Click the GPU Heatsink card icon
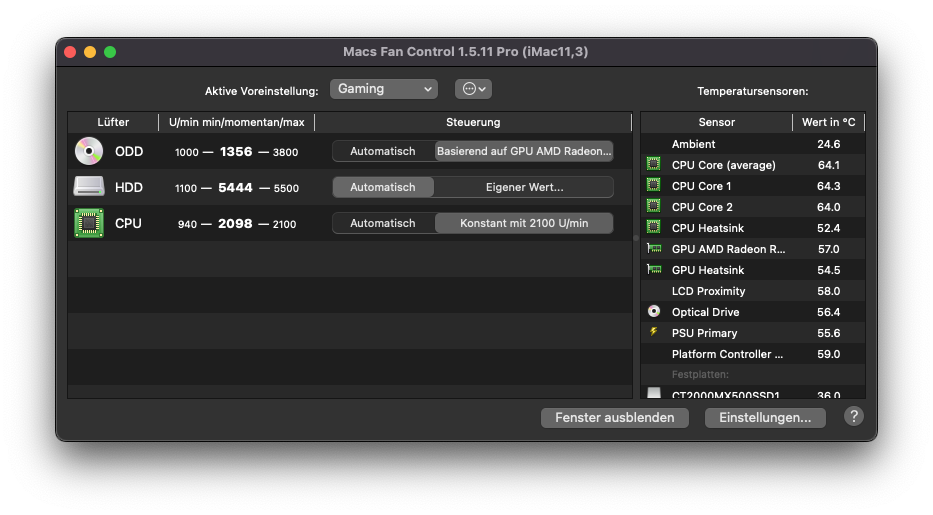The height and width of the screenshot is (515, 933). click(654, 269)
